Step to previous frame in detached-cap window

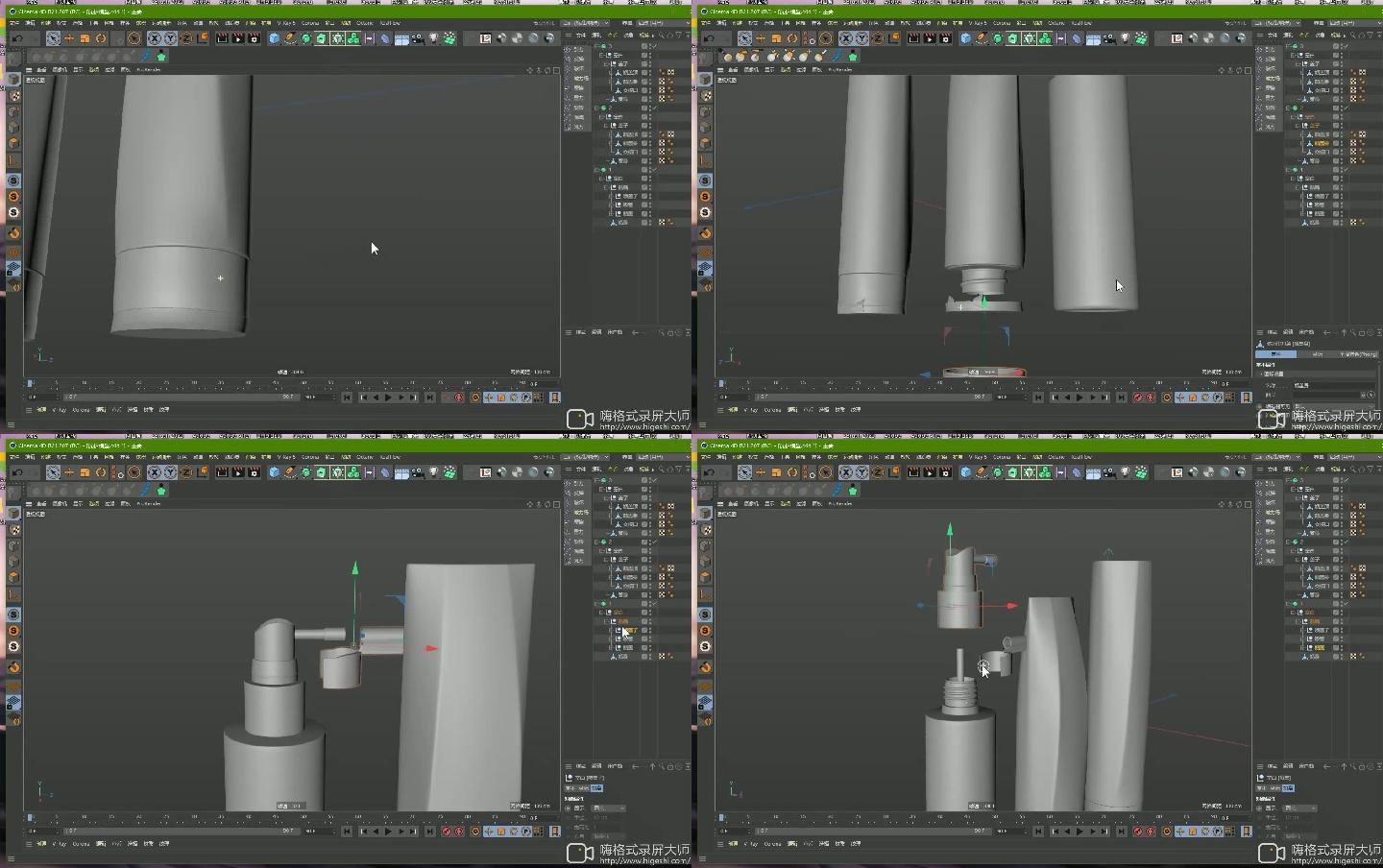tap(1067, 398)
